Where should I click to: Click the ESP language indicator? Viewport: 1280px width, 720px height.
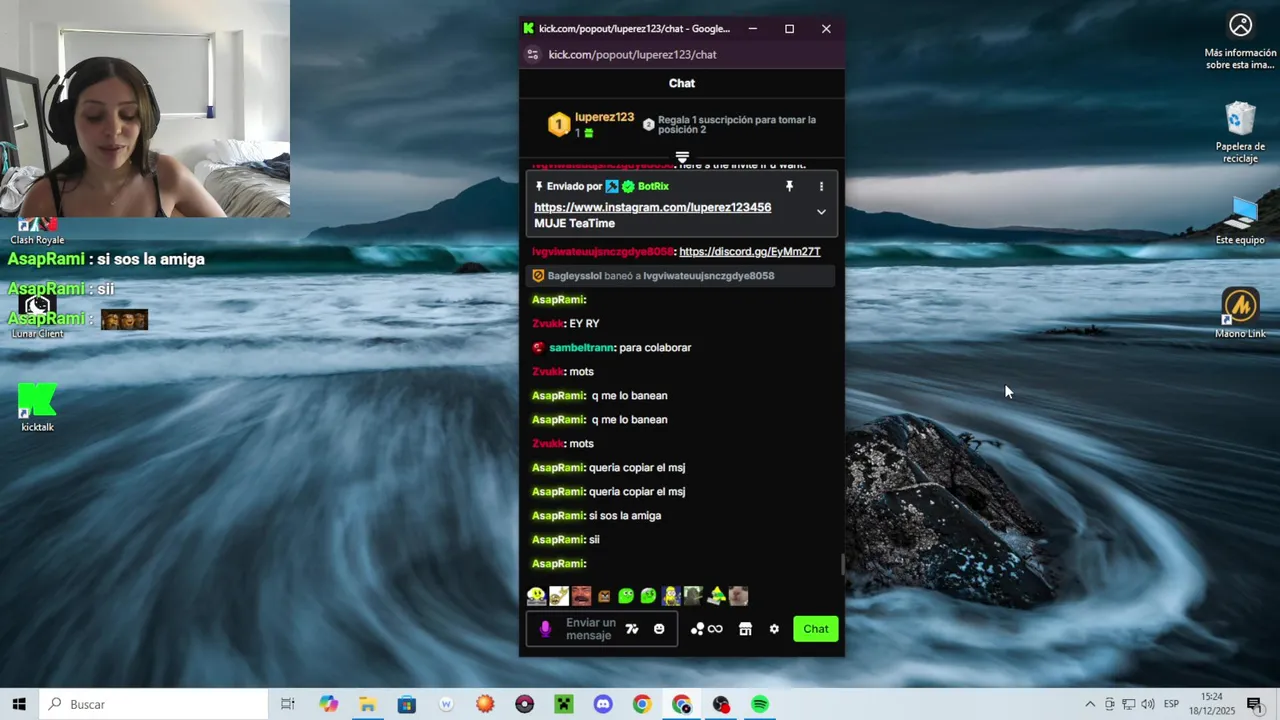pyautogui.click(x=1171, y=704)
